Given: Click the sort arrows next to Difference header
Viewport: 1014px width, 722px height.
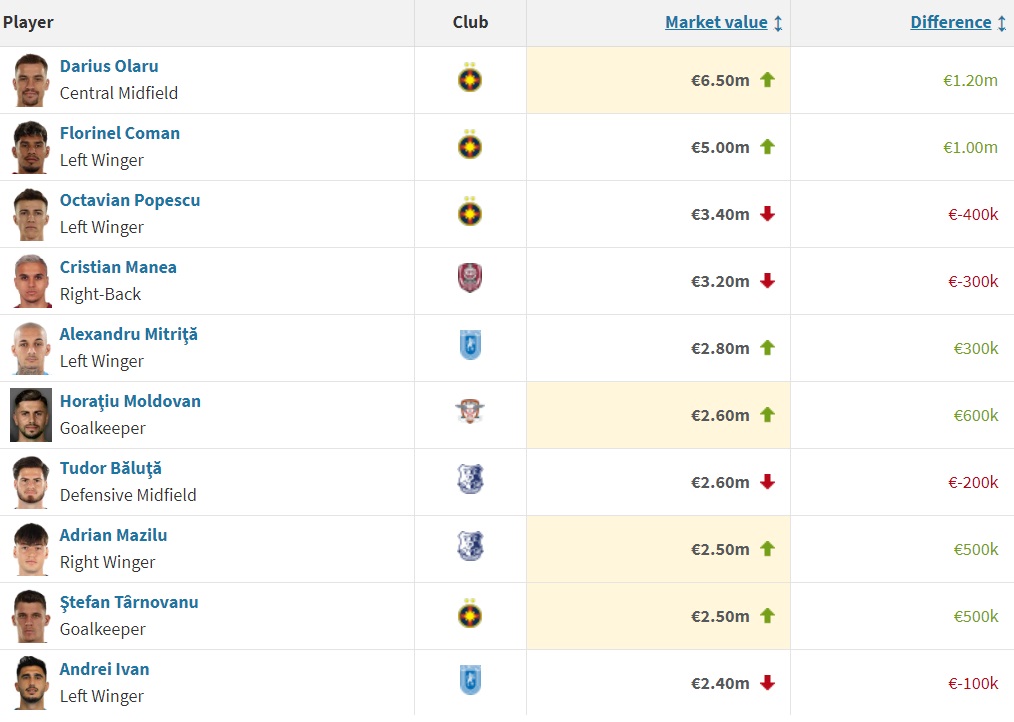Looking at the screenshot, I should (1000, 22).
